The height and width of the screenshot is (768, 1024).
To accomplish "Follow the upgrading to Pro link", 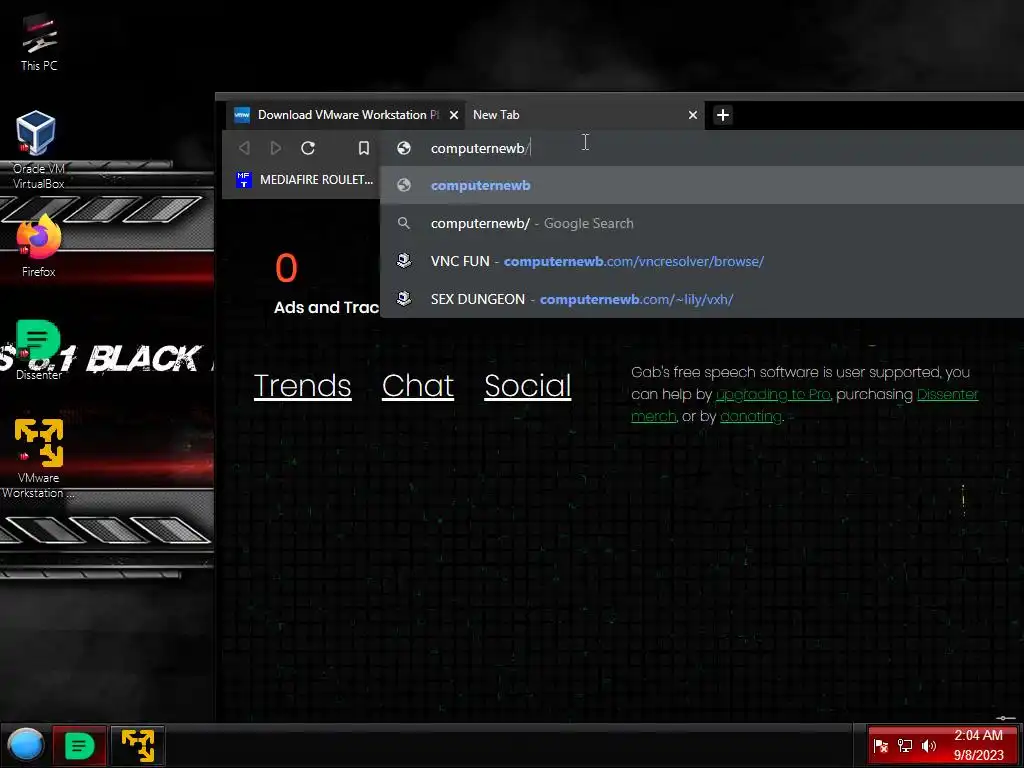I will pyautogui.click(x=773, y=394).
